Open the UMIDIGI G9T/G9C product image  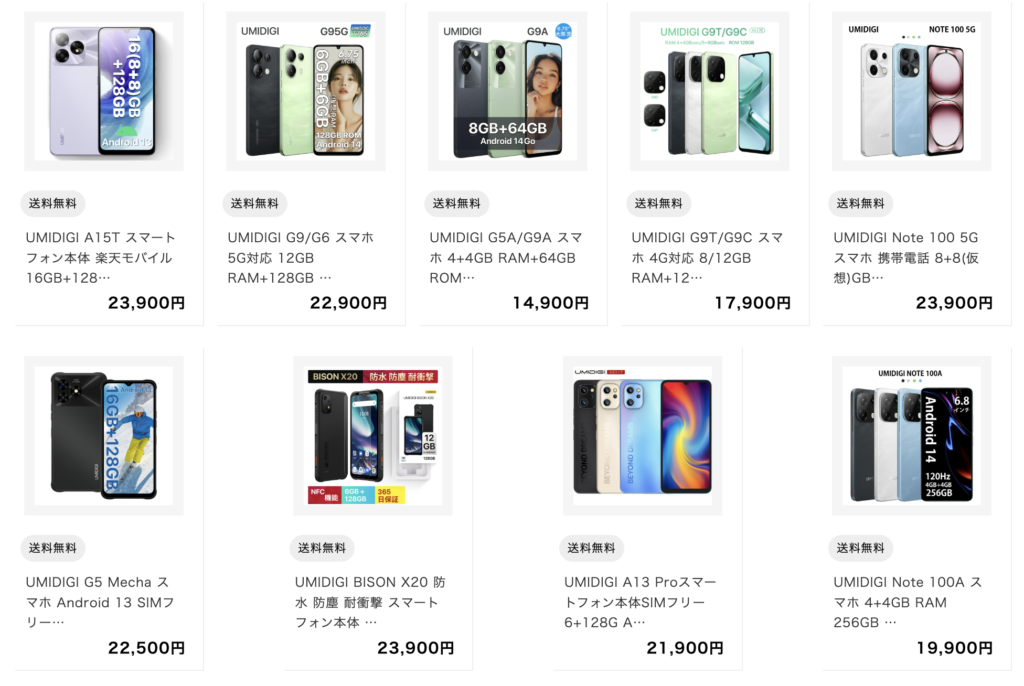[x=709, y=91]
